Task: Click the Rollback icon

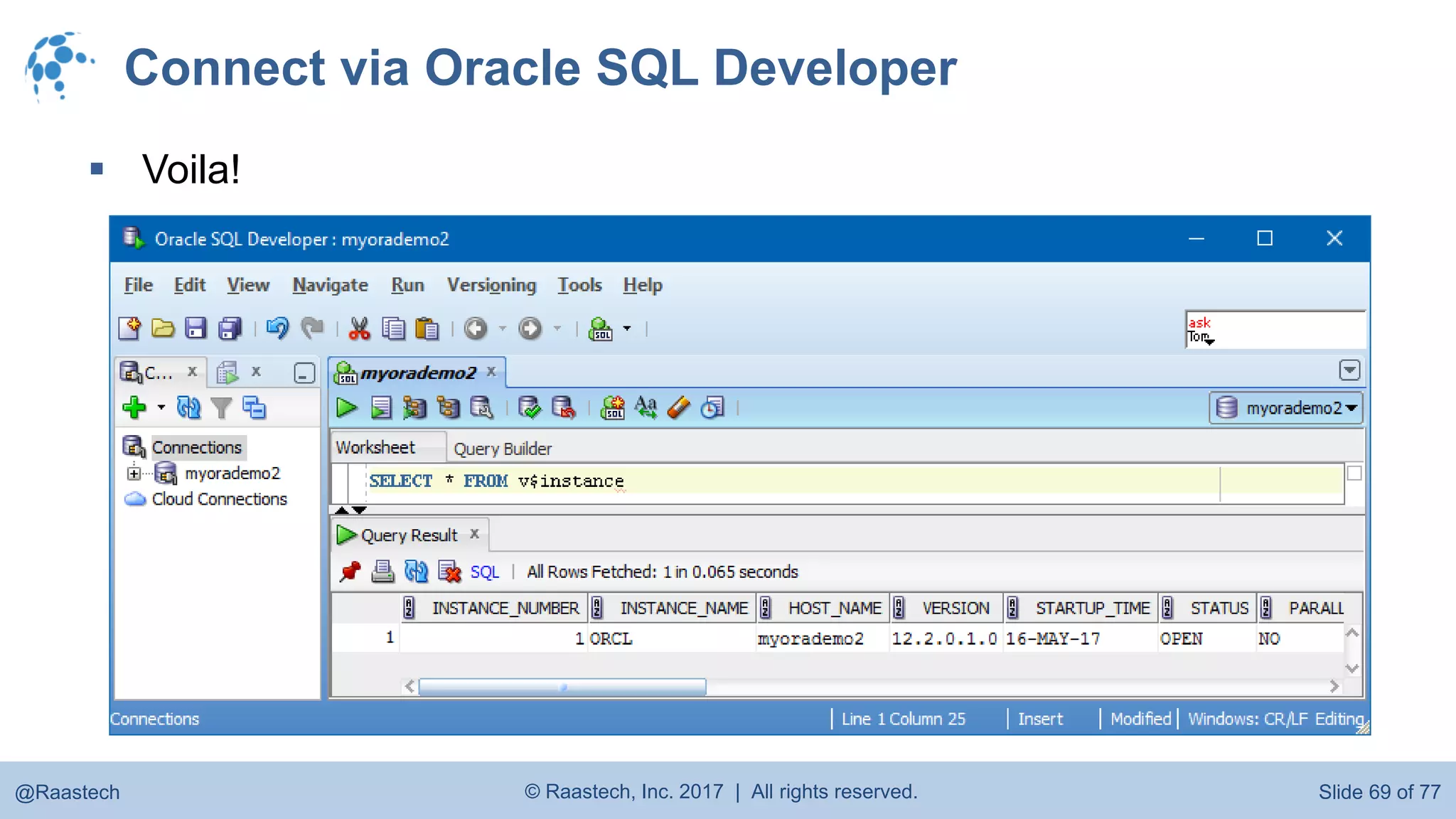Action: [x=564, y=408]
